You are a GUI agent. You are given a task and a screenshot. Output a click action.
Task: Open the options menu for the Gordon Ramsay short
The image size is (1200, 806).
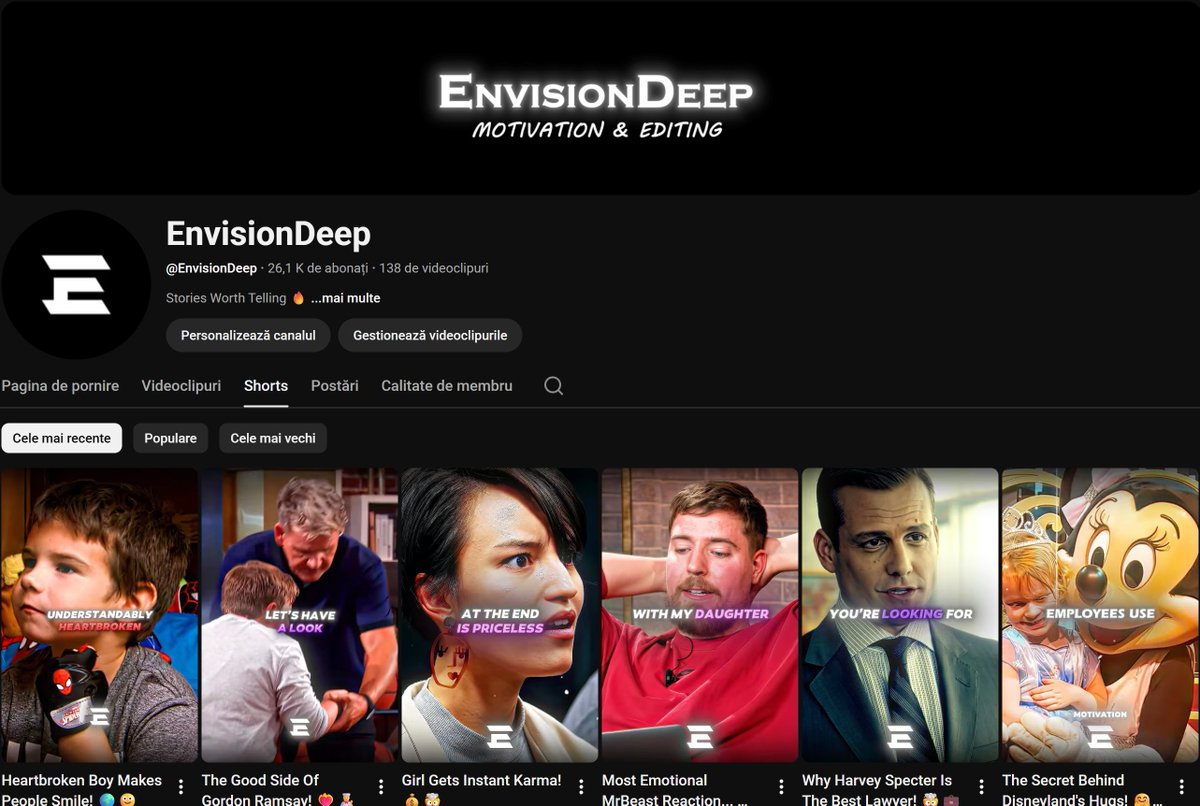point(382,784)
